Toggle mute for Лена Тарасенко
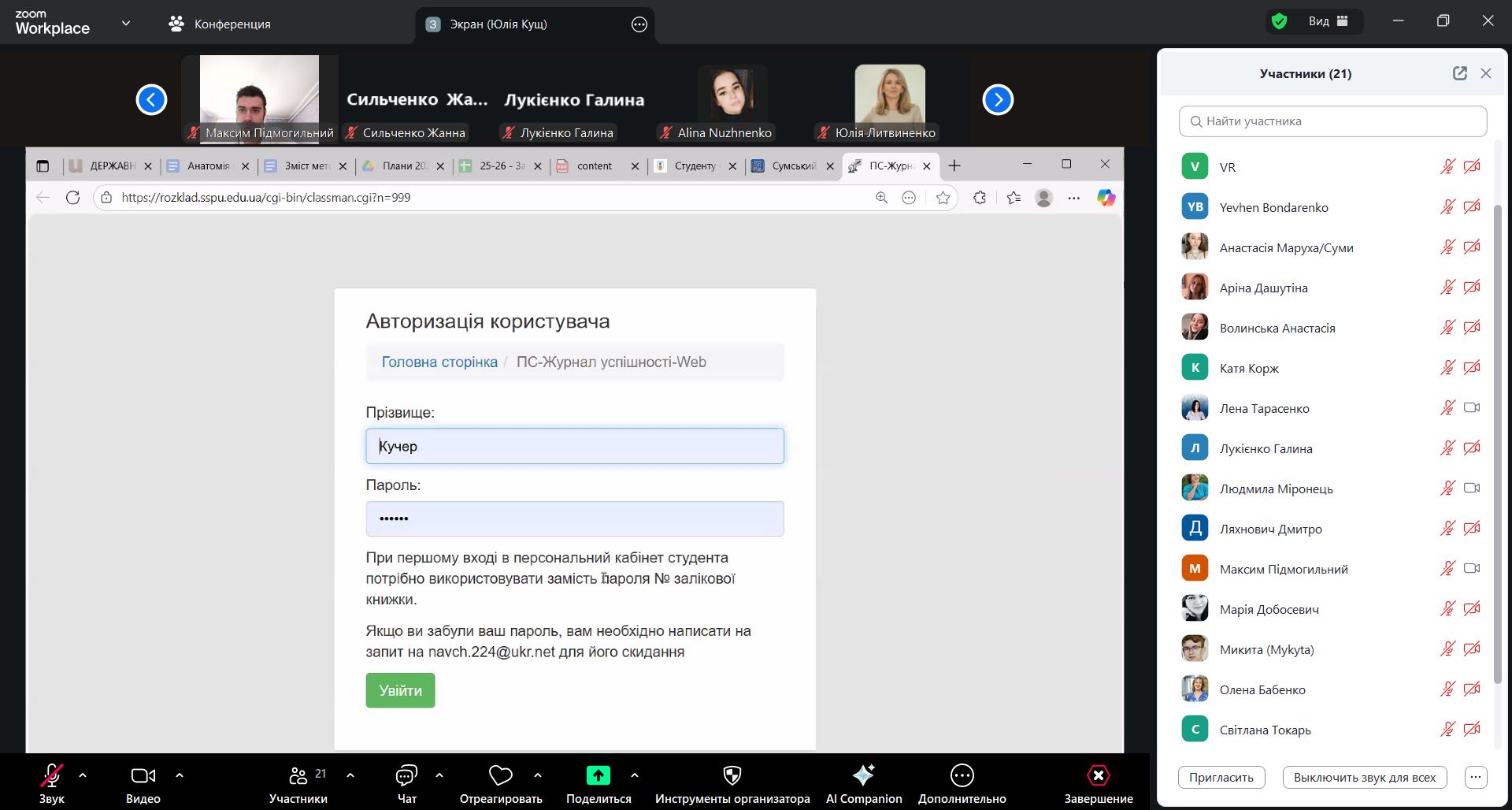The image size is (1512, 810). (1447, 408)
